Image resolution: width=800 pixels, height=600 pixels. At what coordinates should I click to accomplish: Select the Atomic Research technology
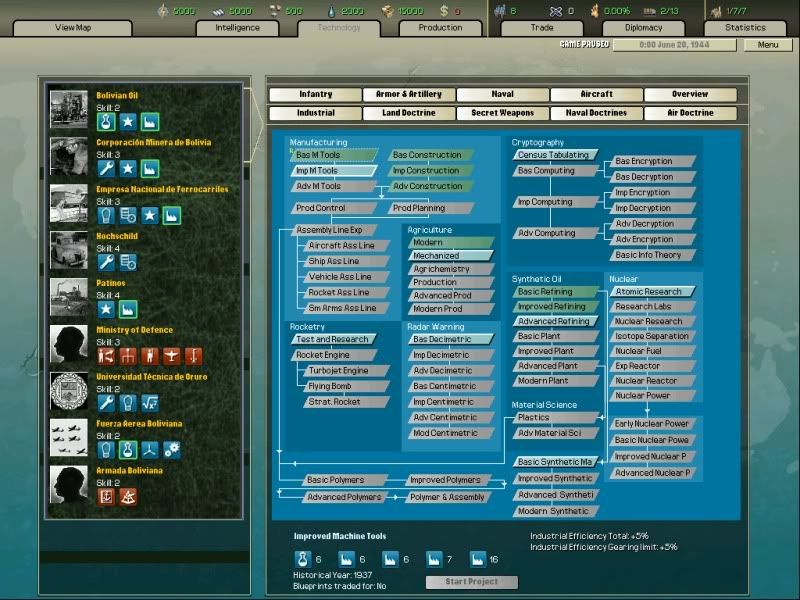(x=654, y=292)
